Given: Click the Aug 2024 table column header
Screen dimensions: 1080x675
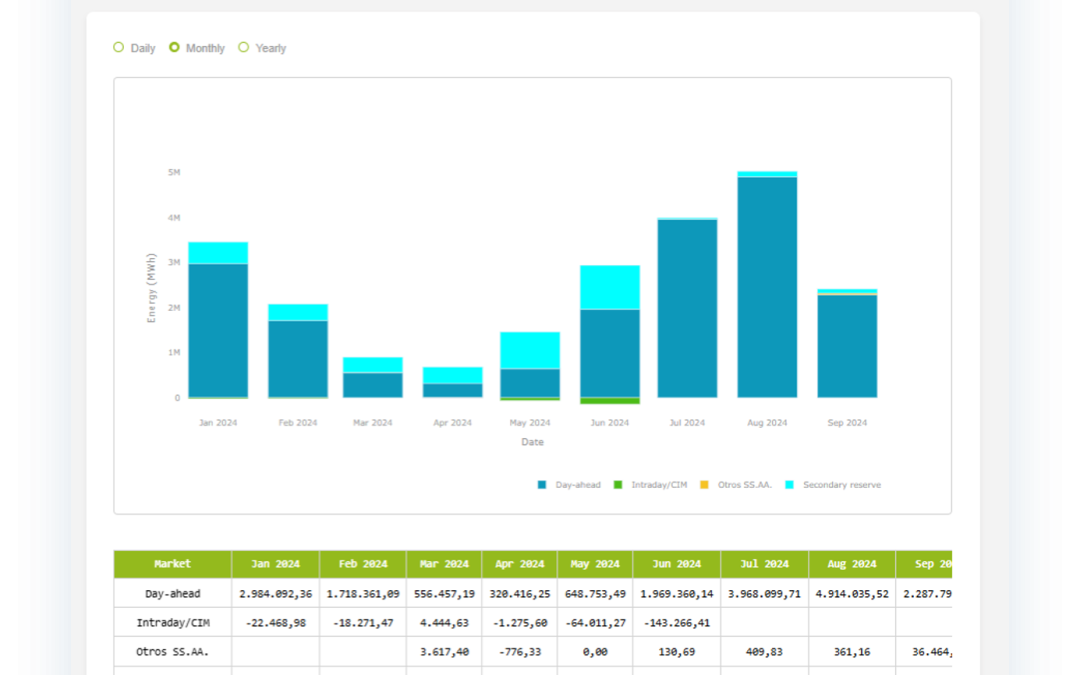Looking at the screenshot, I should (851, 564).
